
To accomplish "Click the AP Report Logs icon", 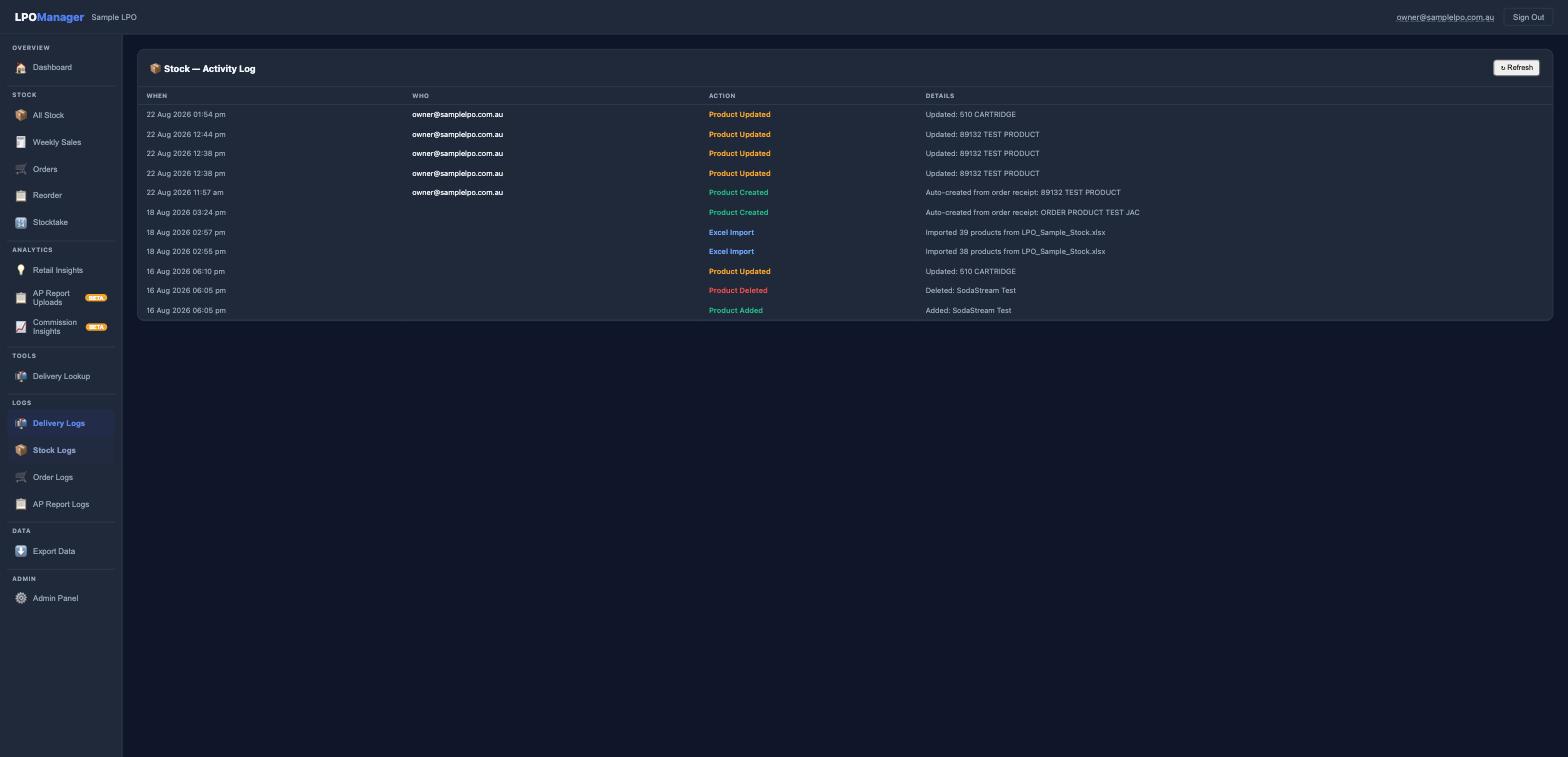I will click(21, 505).
